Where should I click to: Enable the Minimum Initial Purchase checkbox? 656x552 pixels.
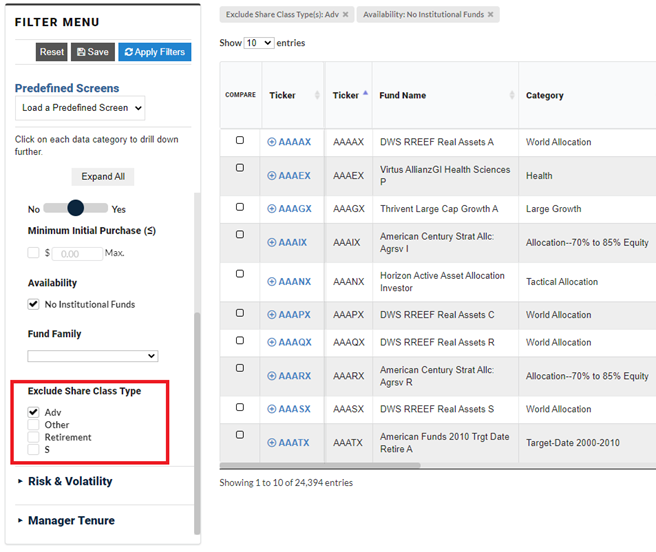[33, 253]
